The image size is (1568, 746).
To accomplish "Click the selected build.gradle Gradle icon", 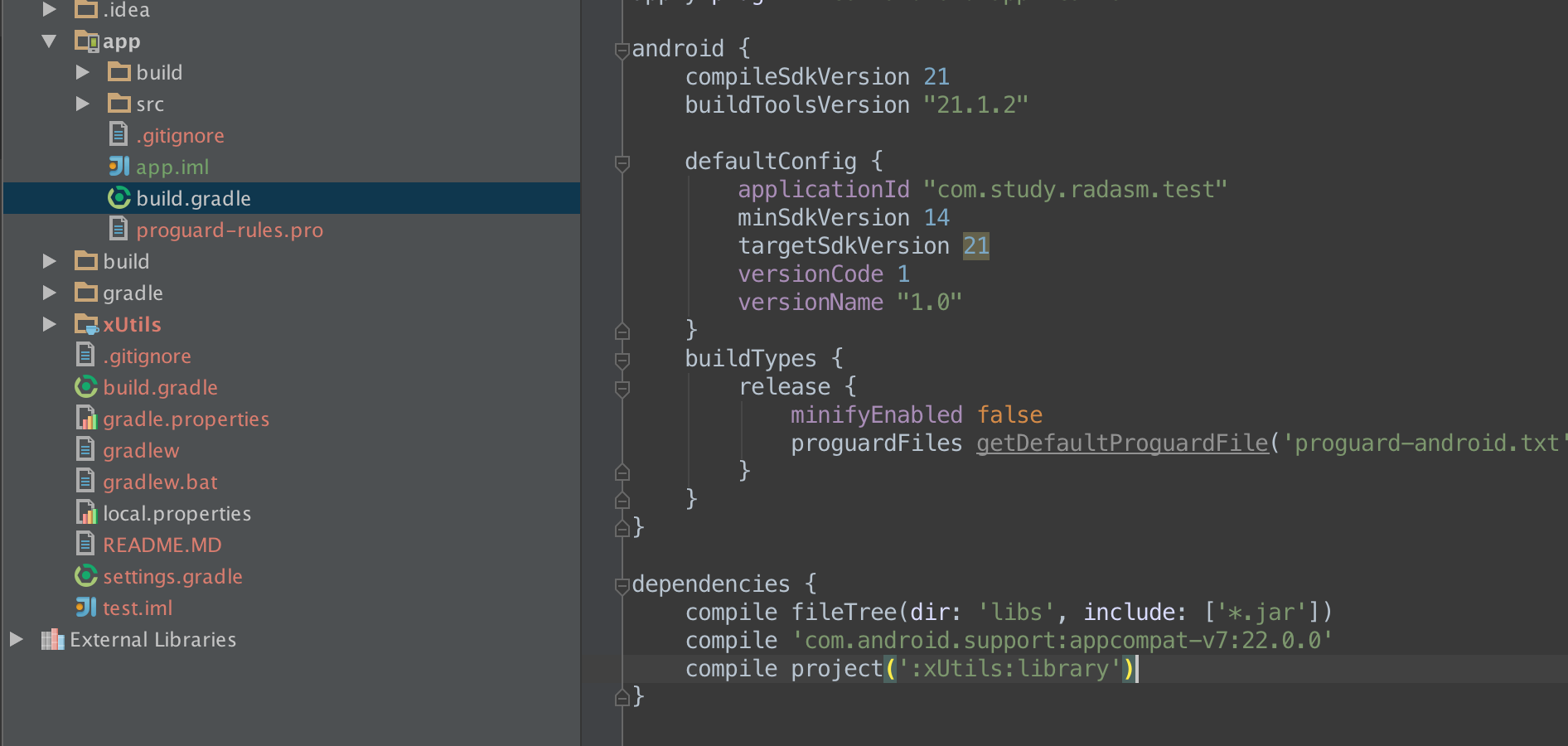I will (119, 198).
